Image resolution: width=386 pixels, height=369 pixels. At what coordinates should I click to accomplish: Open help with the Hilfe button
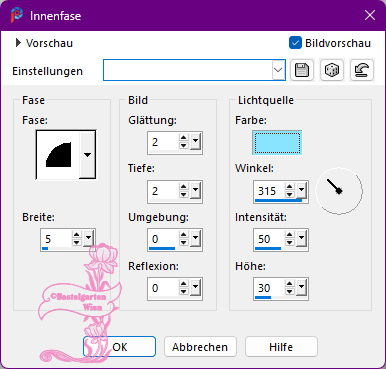point(281,347)
